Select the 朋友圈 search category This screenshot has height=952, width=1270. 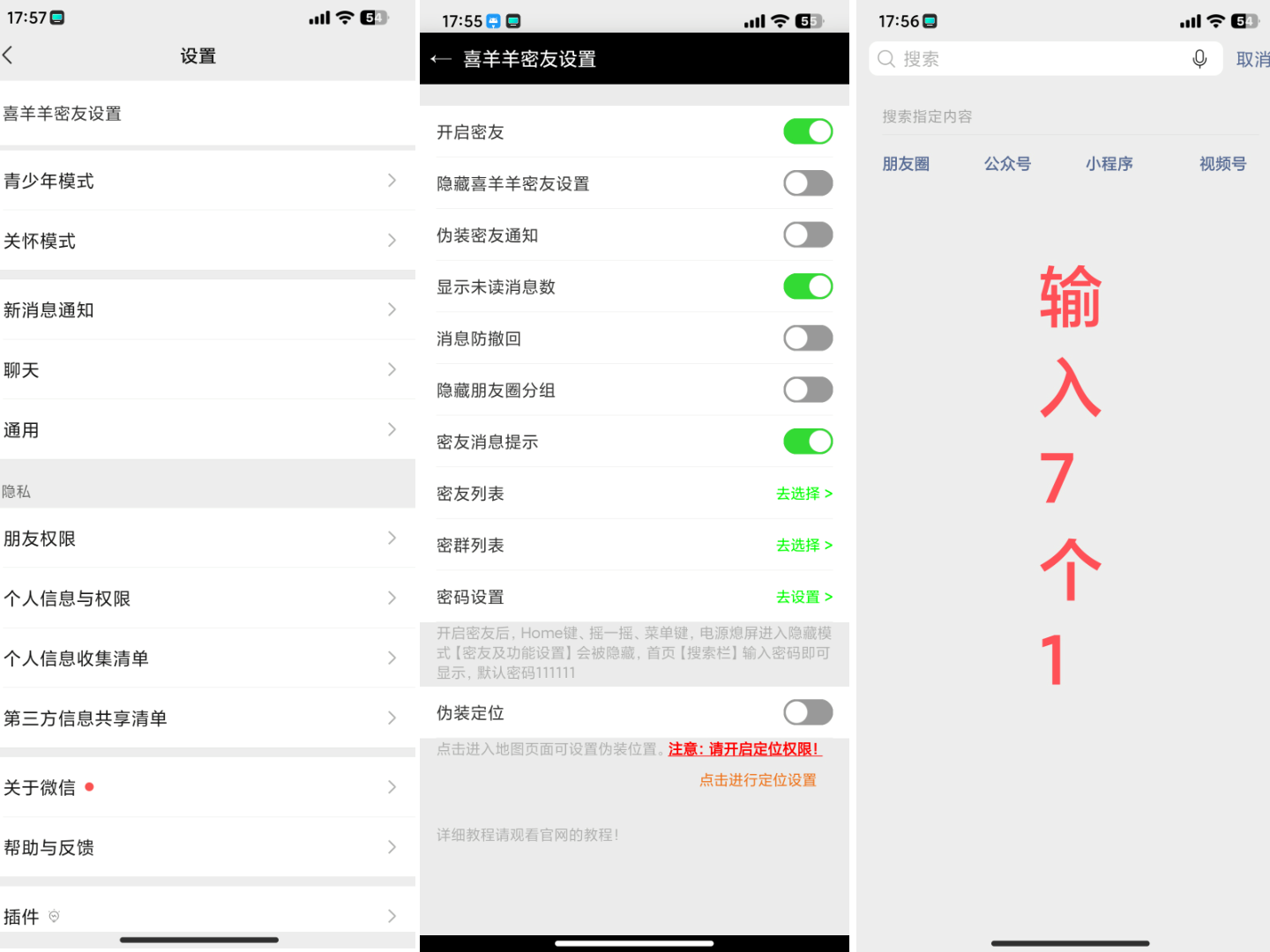[906, 164]
